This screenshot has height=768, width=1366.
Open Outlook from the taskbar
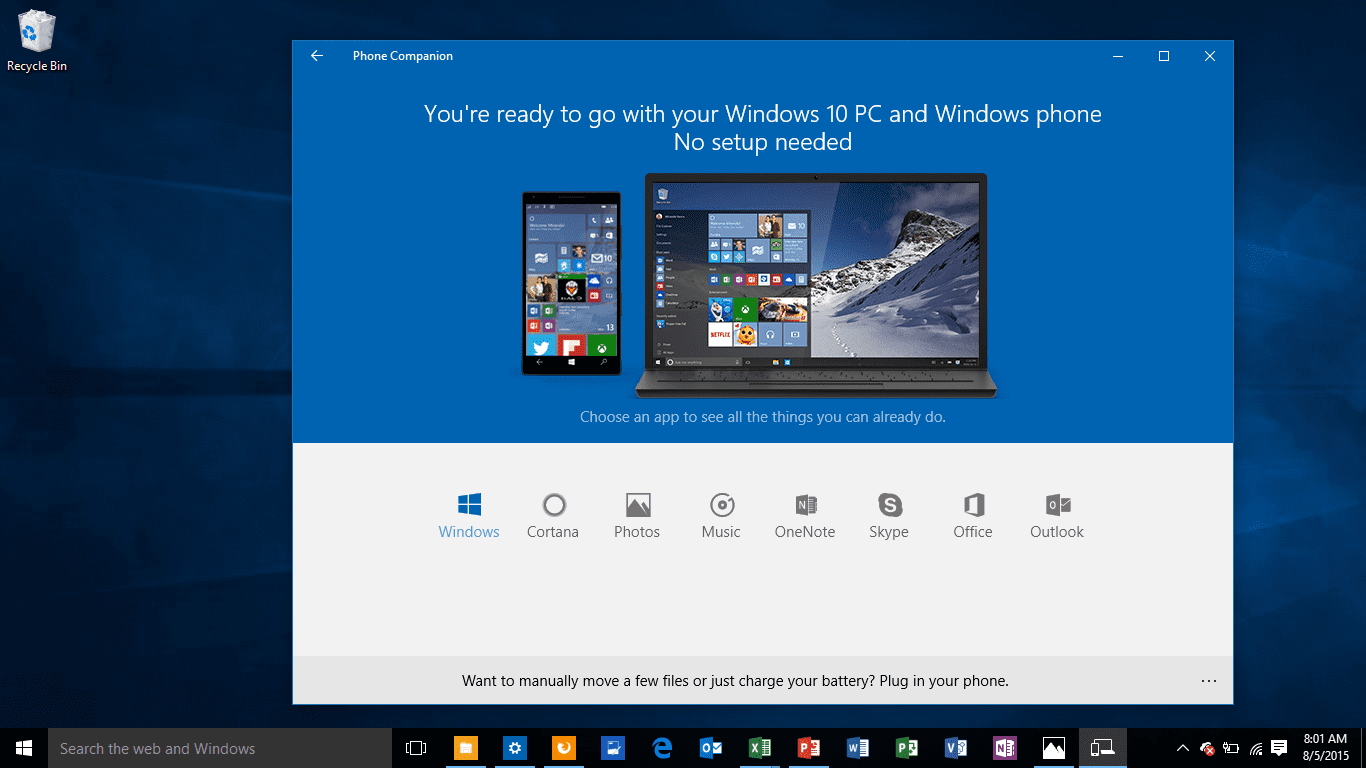(x=711, y=748)
